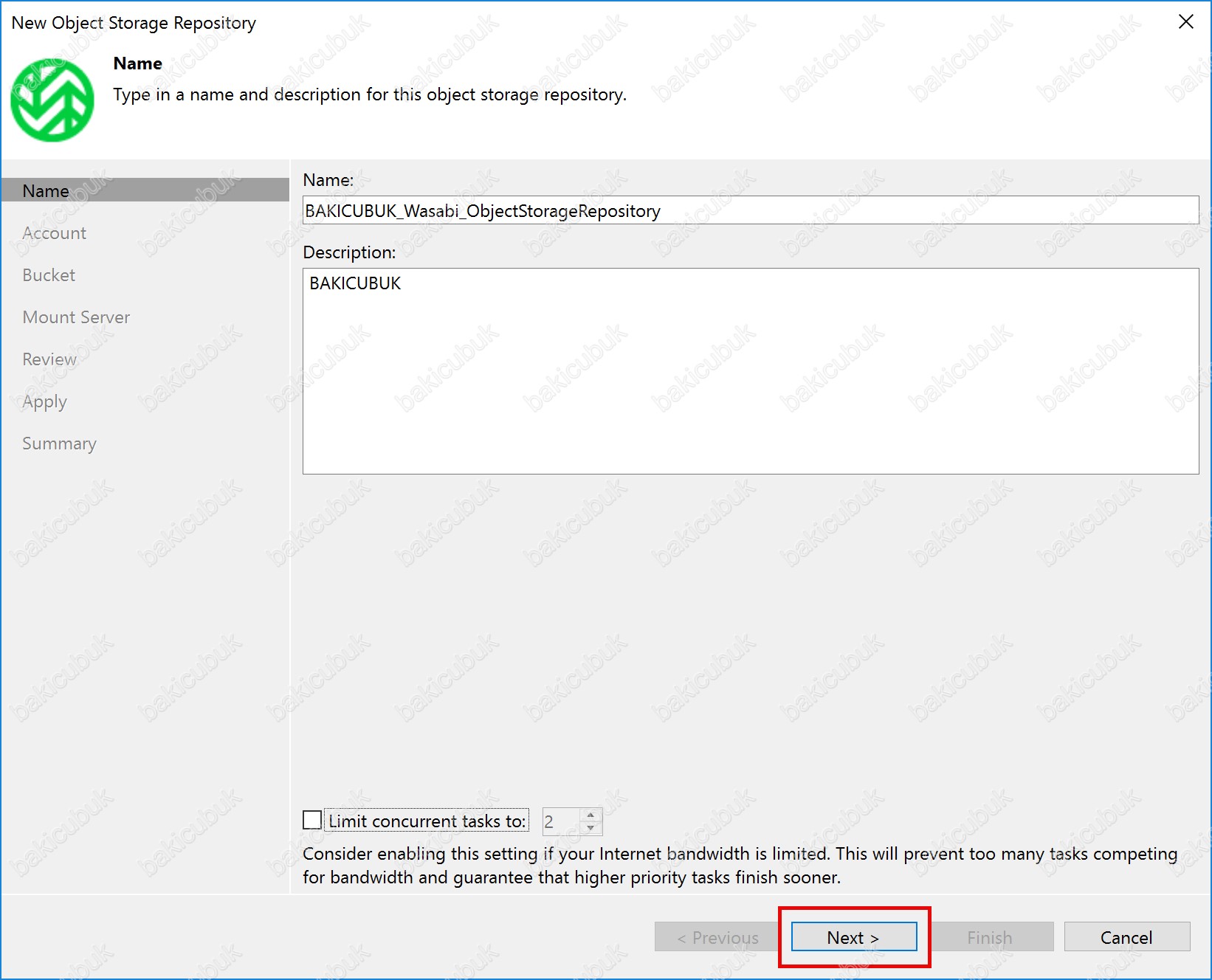The image size is (1212, 980).
Task: Click the Finish button
Action: (989, 937)
